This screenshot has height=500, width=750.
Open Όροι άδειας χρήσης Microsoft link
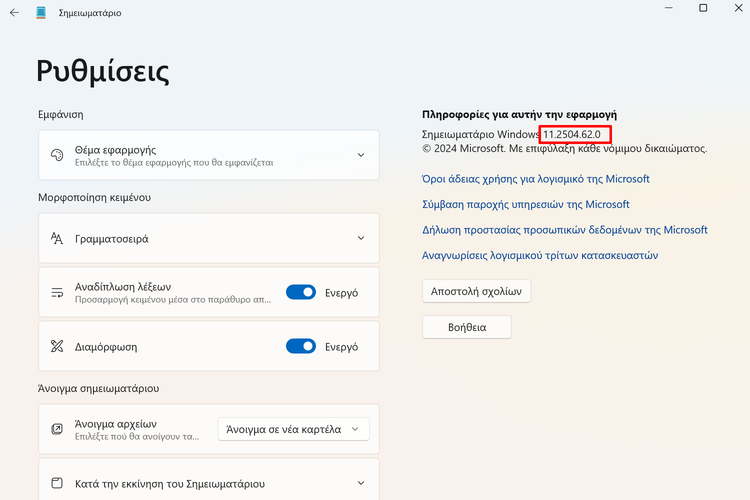pos(536,179)
